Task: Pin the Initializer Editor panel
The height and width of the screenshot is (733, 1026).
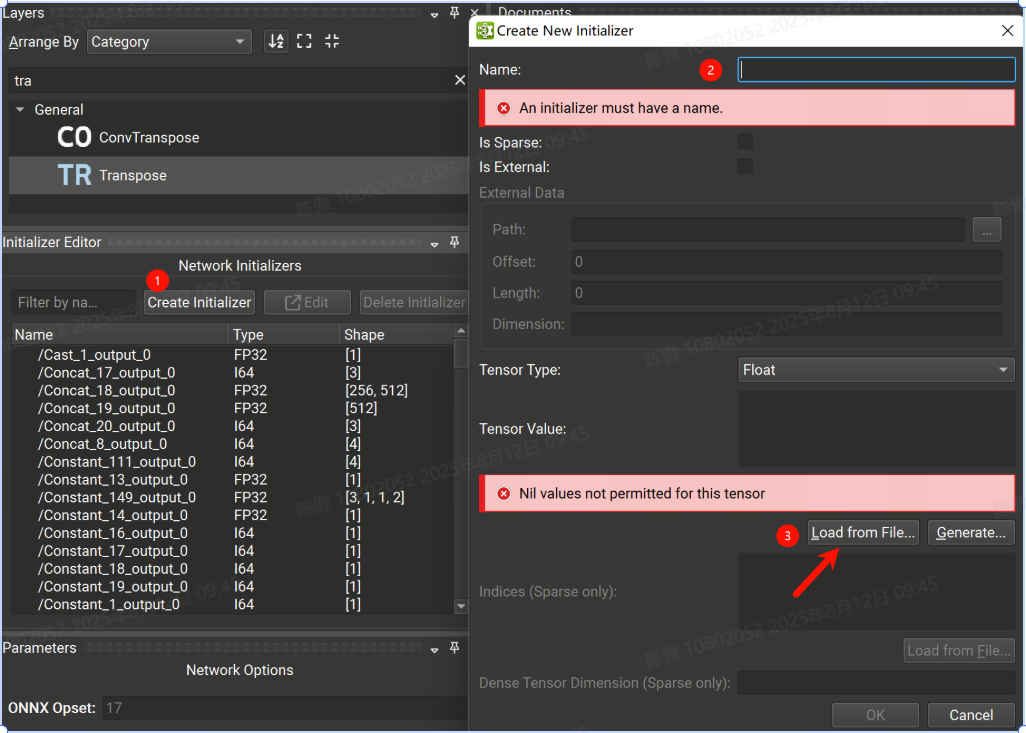Action: tap(454, 243)
